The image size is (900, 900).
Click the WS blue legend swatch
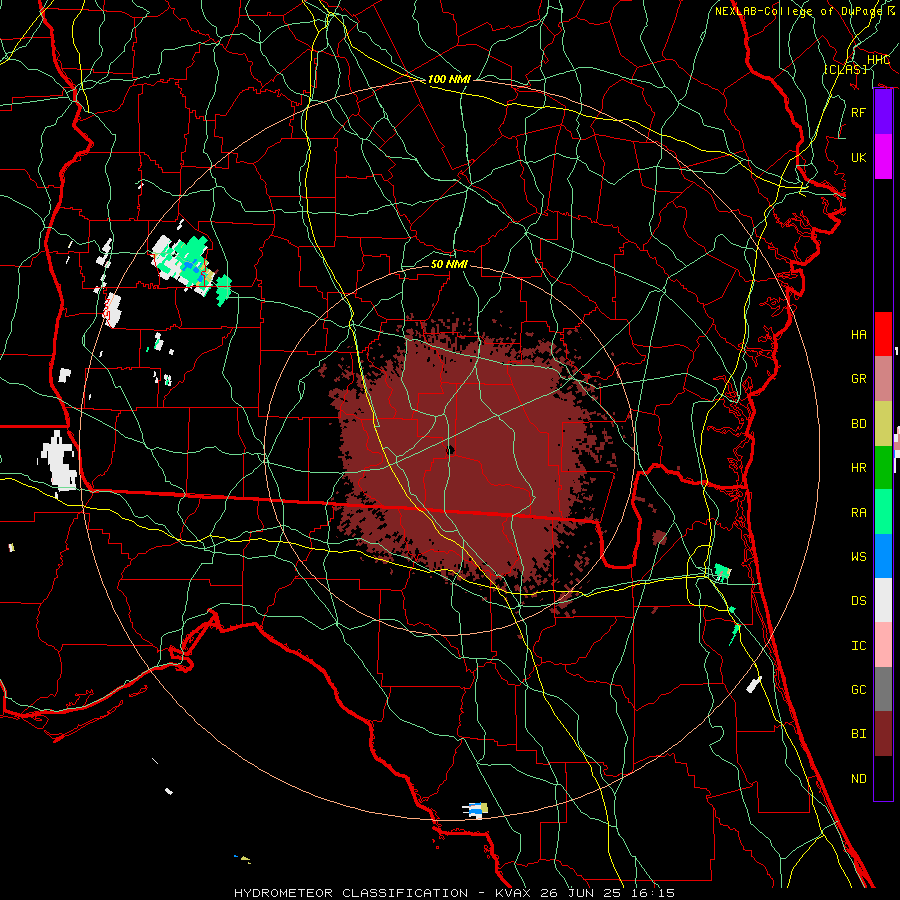coord(883,556)
